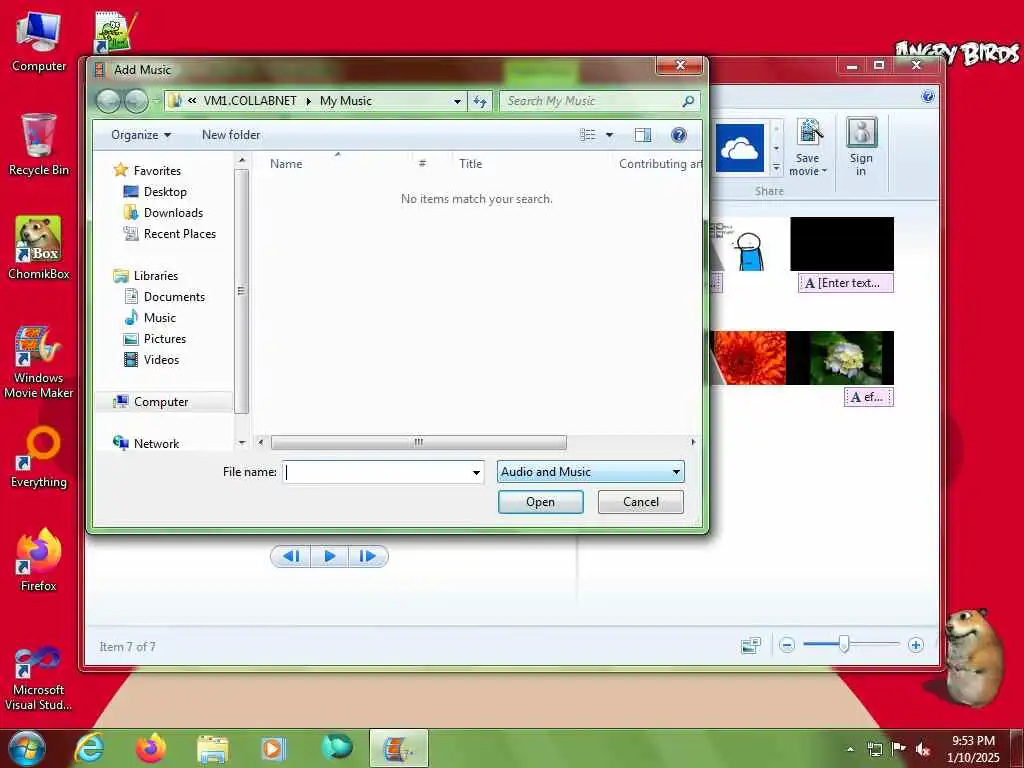The height and width of the screenshot is (768, 1024).
Task: Open Windows Media Player from the taskbar
Action: 273,749
